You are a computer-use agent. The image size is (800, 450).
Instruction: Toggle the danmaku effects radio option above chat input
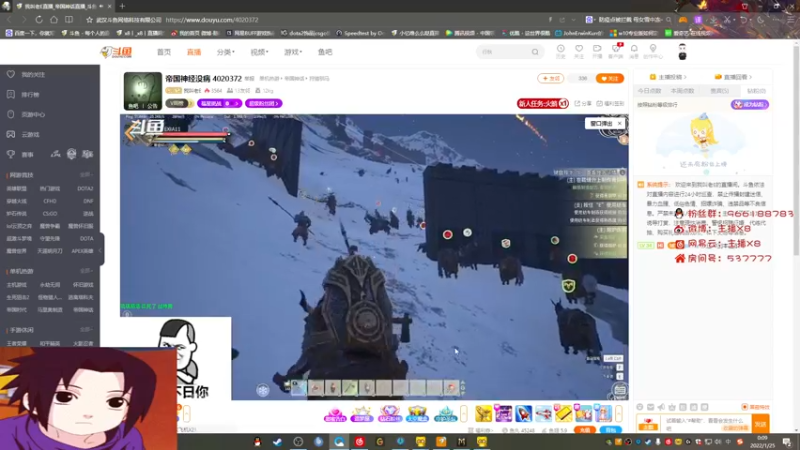[756, 407]
